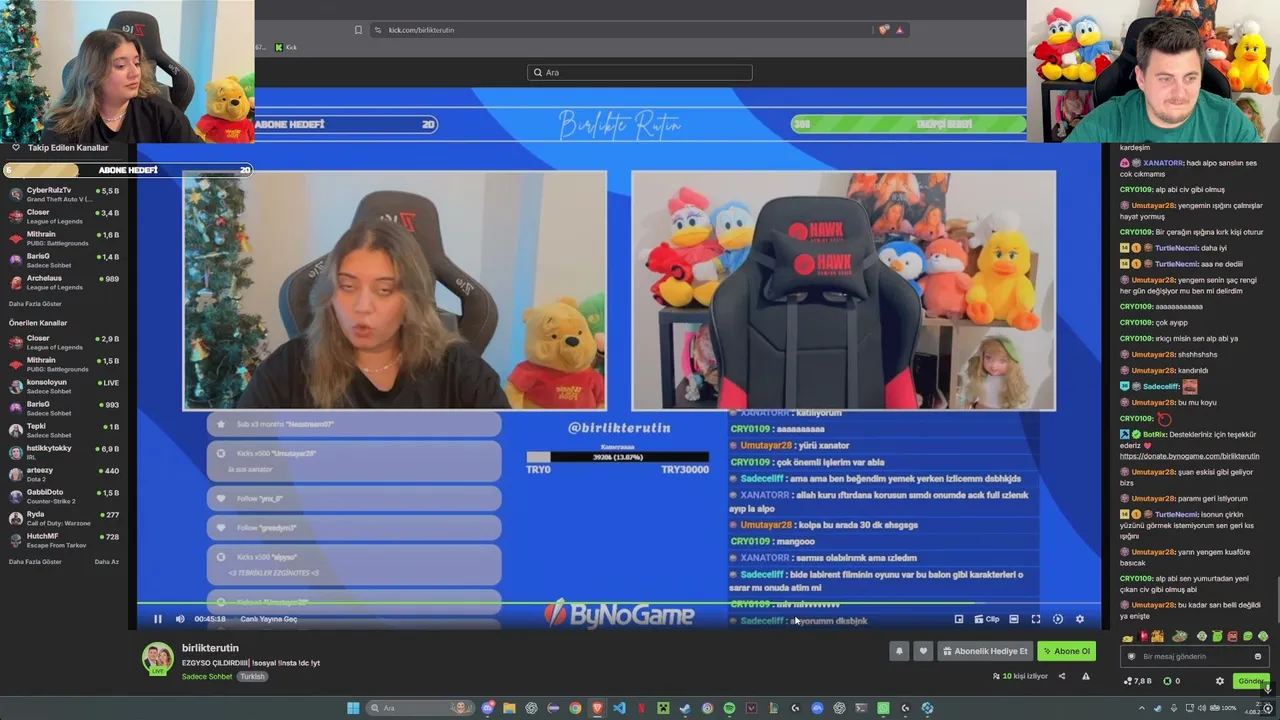
Task: Click the Ara search field on Kick
Action: click(x=640, y=72)
